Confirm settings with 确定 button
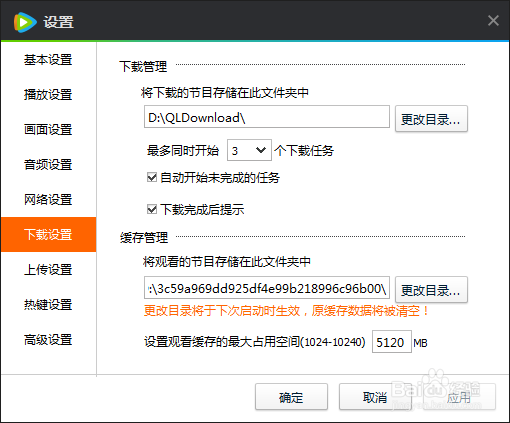510x423 pixels. (291, 397)
